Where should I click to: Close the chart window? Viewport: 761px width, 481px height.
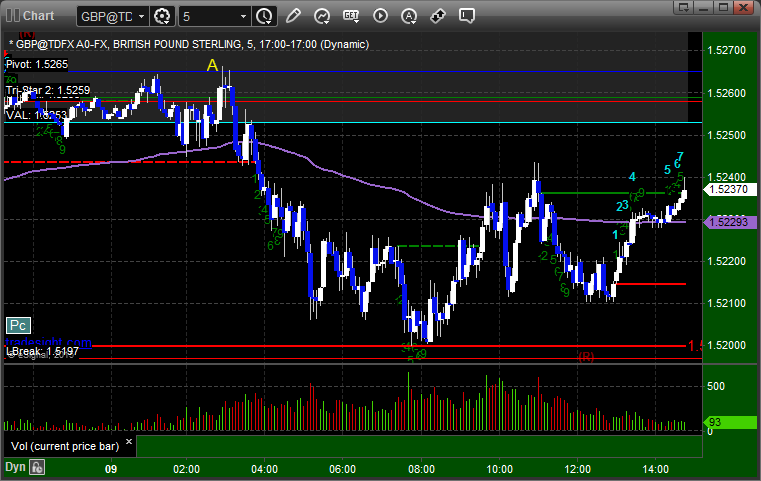point(743,7)
